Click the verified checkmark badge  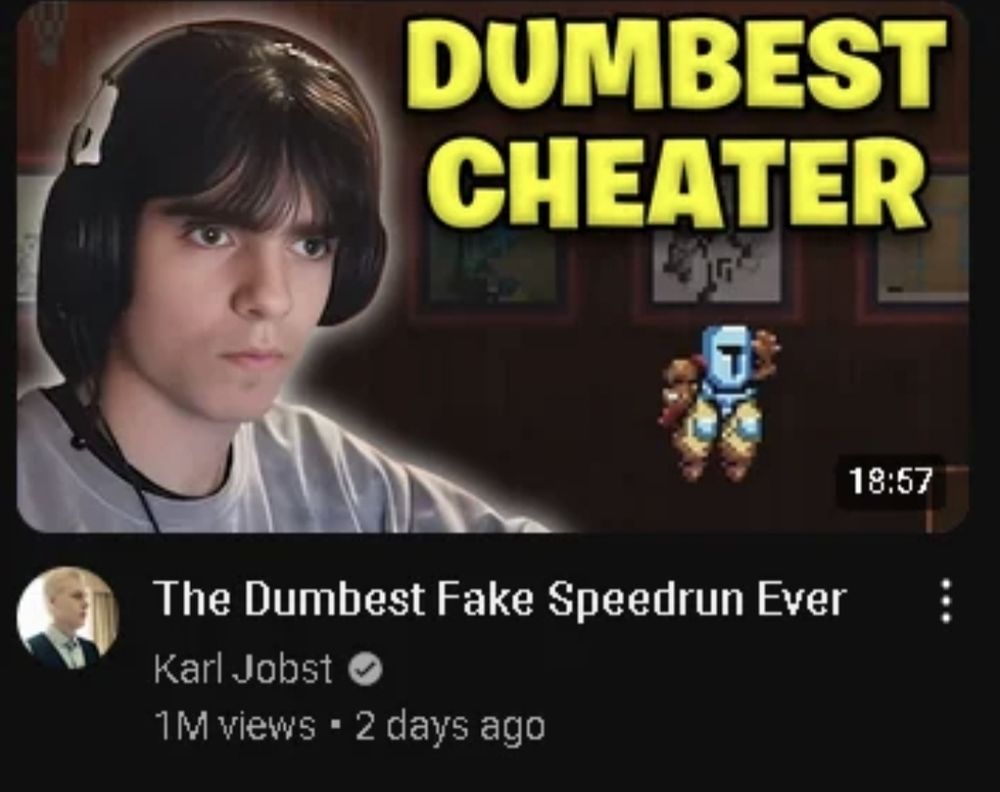click(365, 670)
